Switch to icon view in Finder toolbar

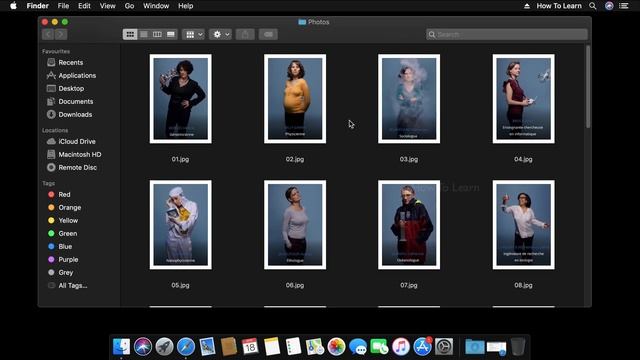click(x=130, y=34)
